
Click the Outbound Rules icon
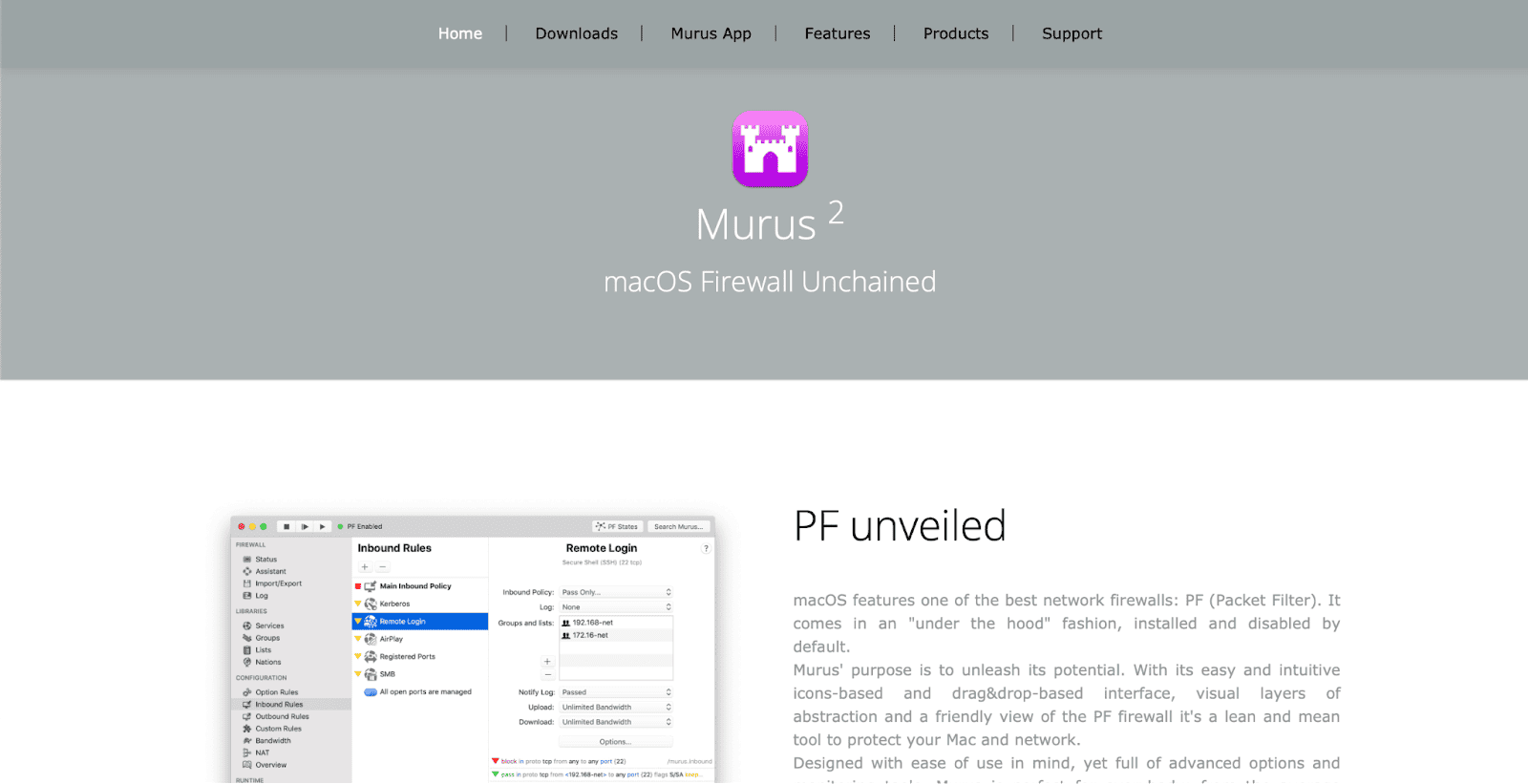pyautogui.click(x=247, y=716)
